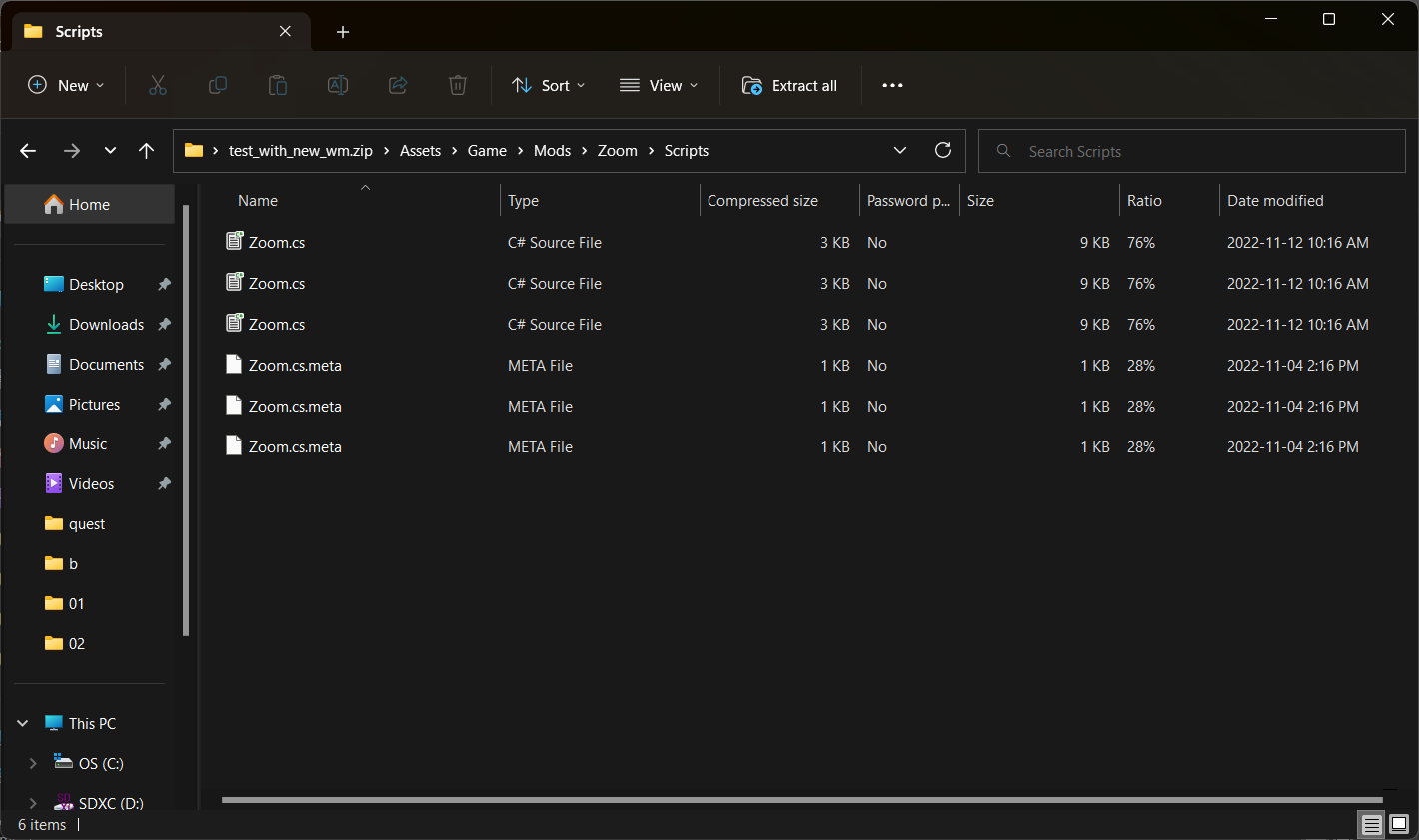
Task: Sort by Ratio column header
Action: coord(1169,201)
